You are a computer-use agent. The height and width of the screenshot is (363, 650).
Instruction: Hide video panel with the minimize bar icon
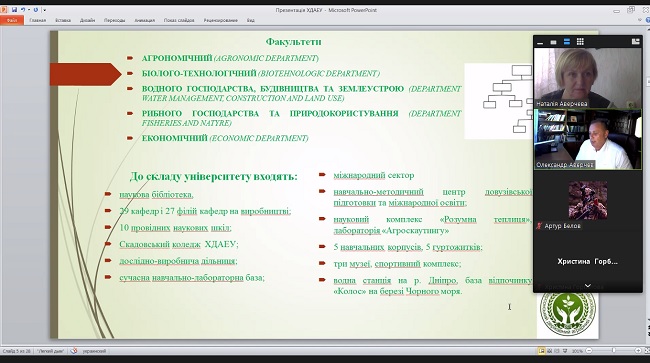[x=540, y=42]
